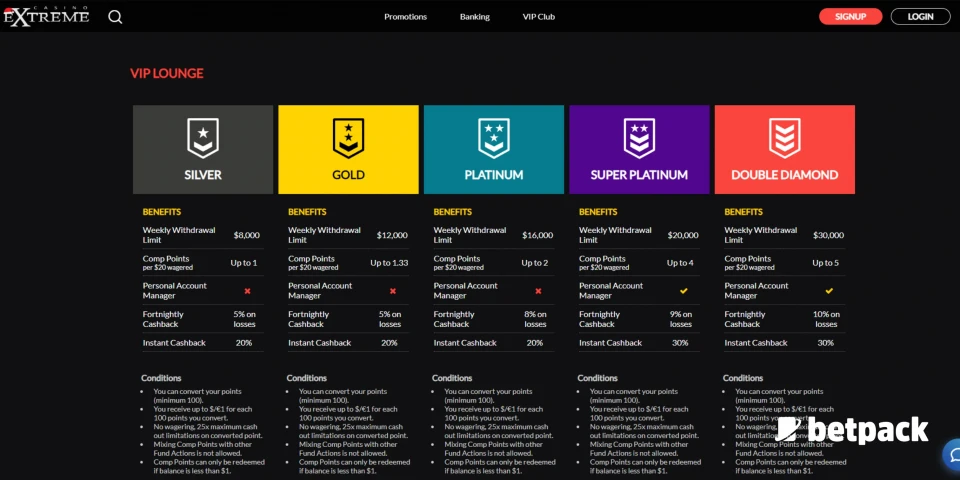The image size is (960, 480).
Task: Select the PLATINUM tier title
Action: click(493, 175)
